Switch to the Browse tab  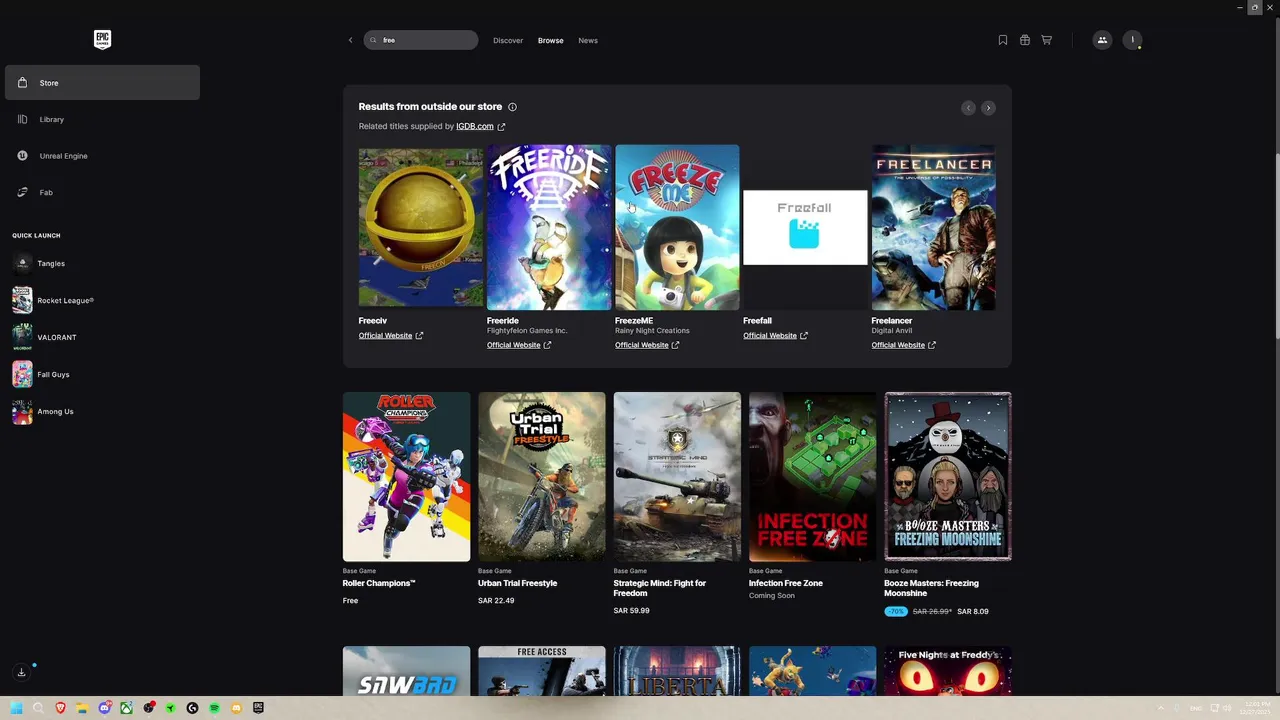[551, 40]
